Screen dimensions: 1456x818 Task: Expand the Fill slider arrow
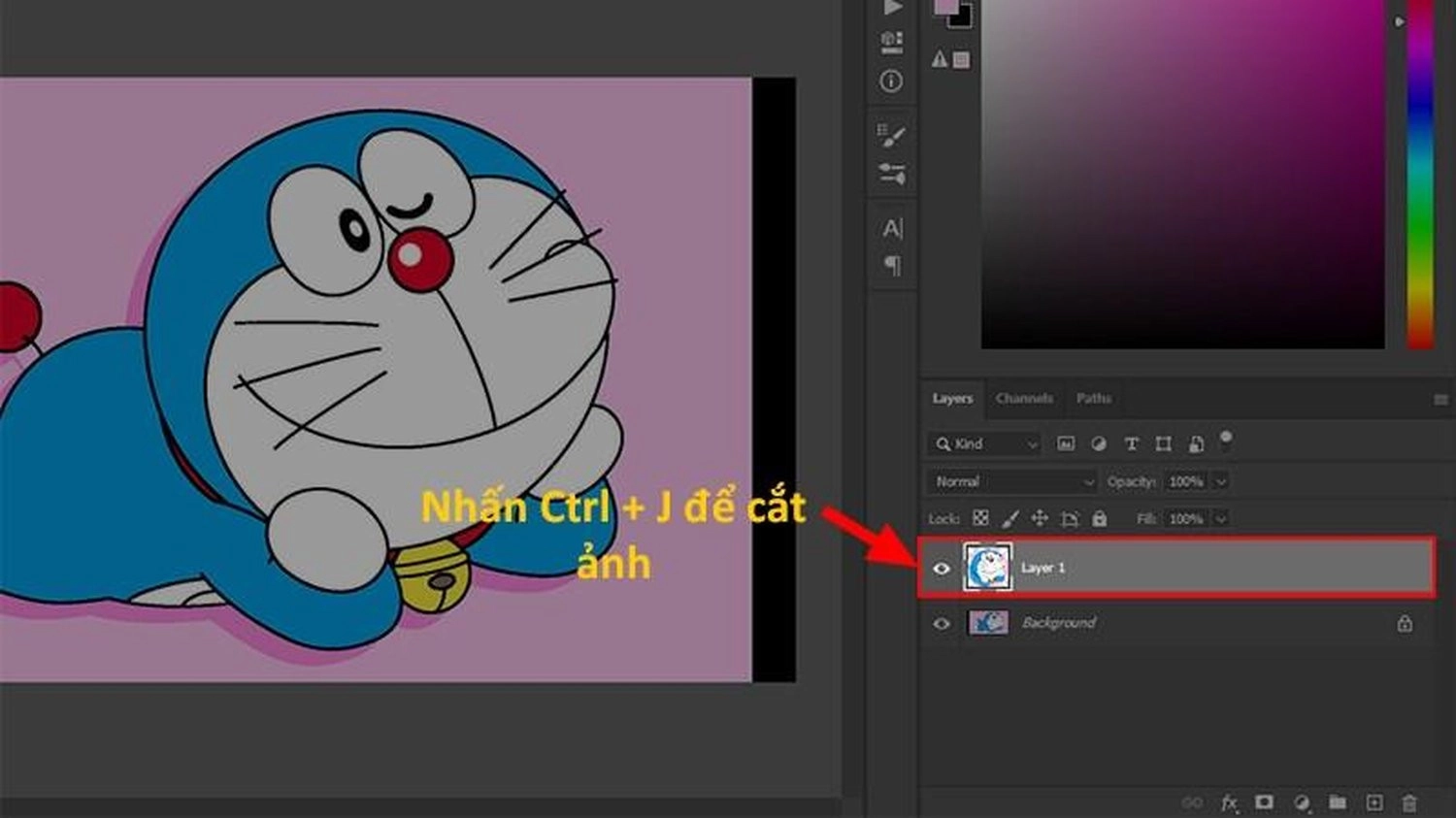click(x=1221, y=519)
